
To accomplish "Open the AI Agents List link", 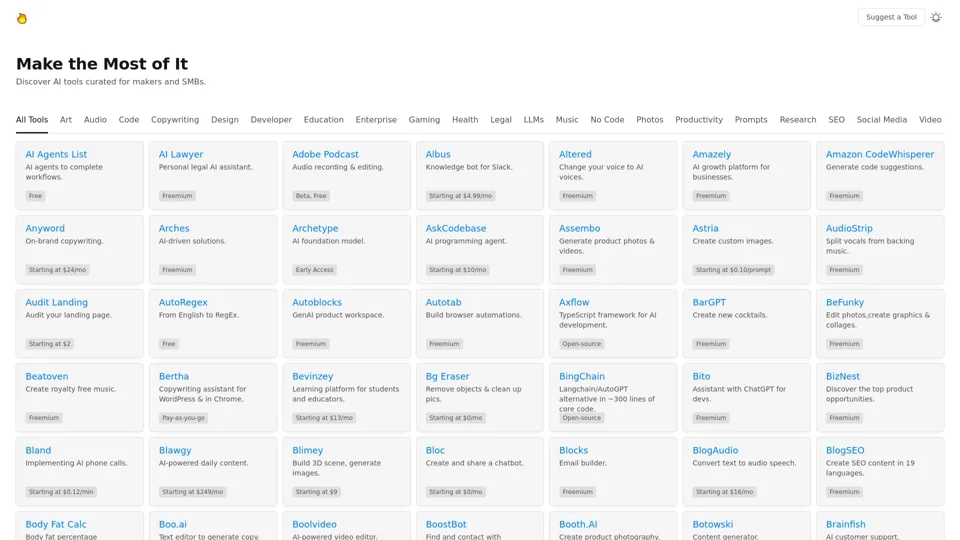I will pyautogui.click(x=56, y=154).
